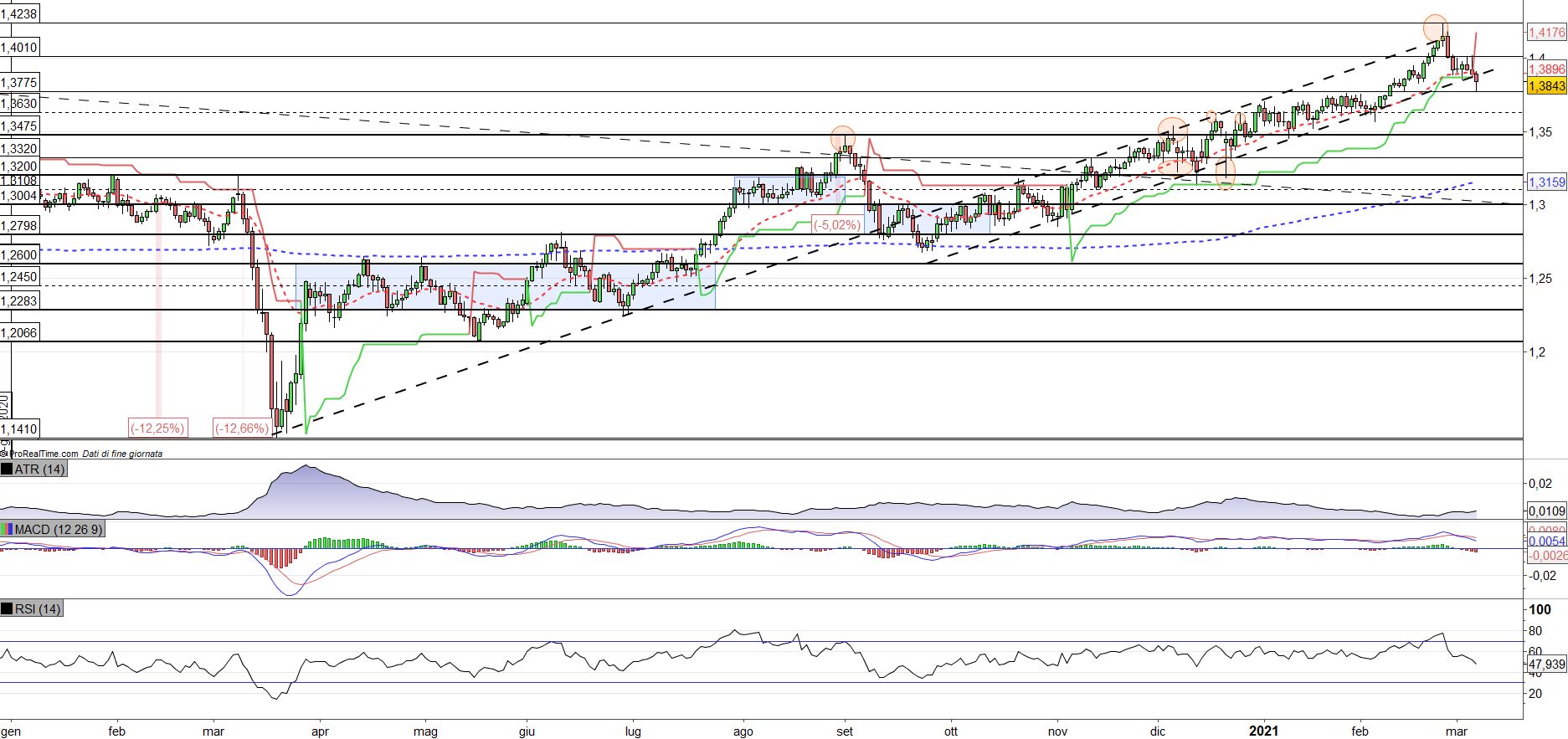Click the red 1,3896 price tag
The height and width of the screenshot is (739, 1568).
coord(1545,69)
